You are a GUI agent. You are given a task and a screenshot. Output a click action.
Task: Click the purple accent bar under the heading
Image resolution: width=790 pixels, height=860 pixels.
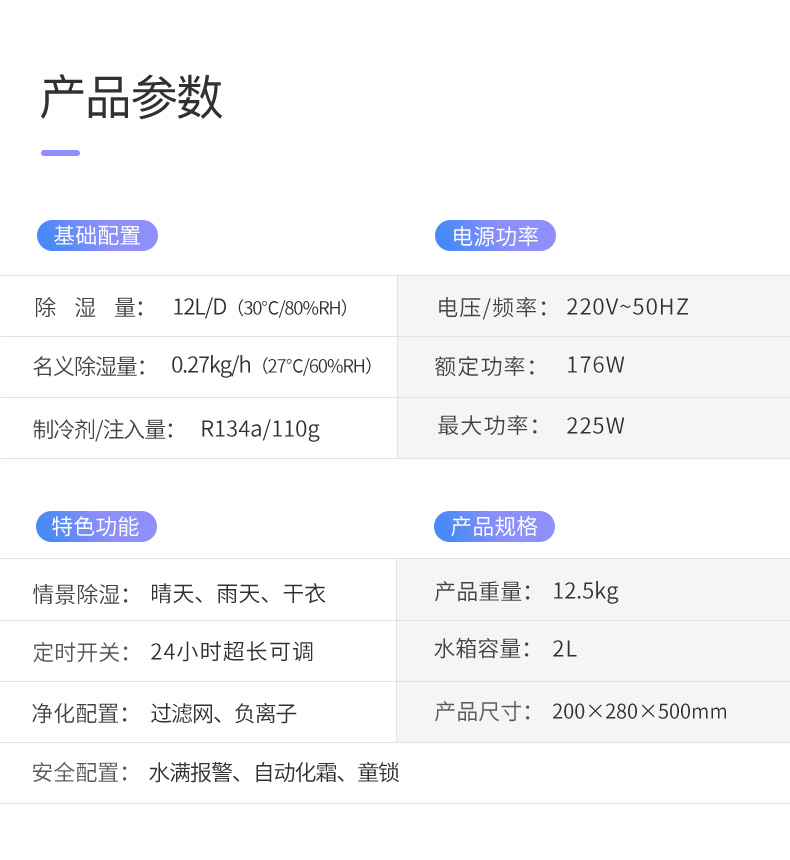click(x=60, y=153)
